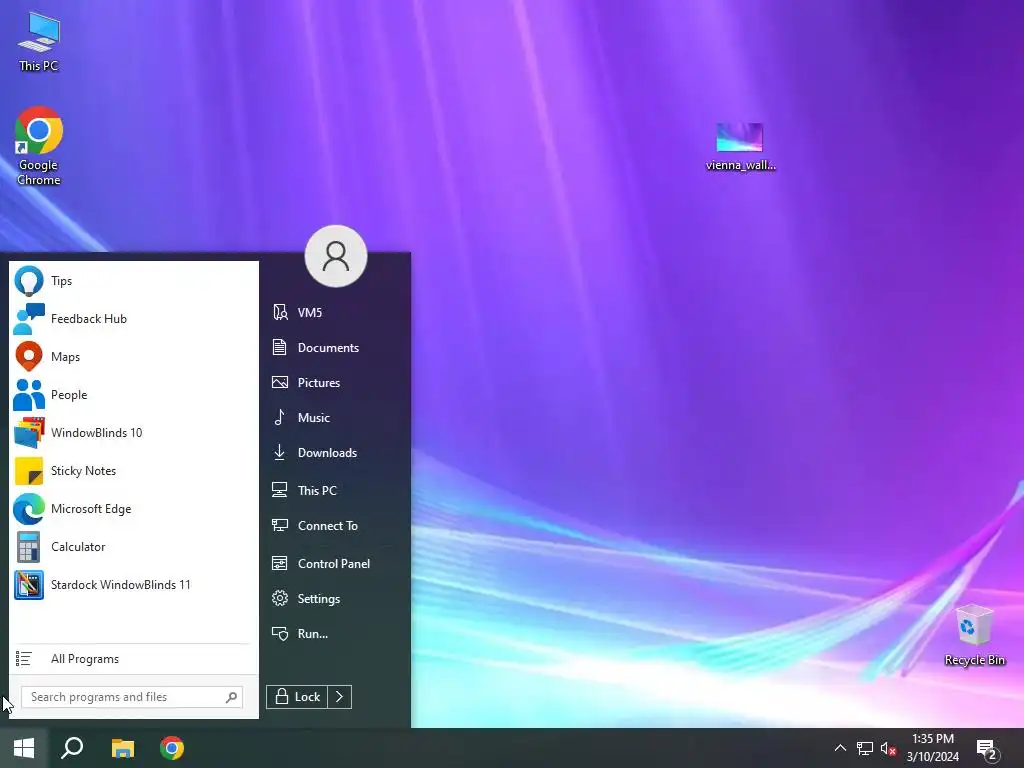Viewport: 1024px width, 768px height.
Task: Select Connect To in Start menu
Action: [336, 526]
